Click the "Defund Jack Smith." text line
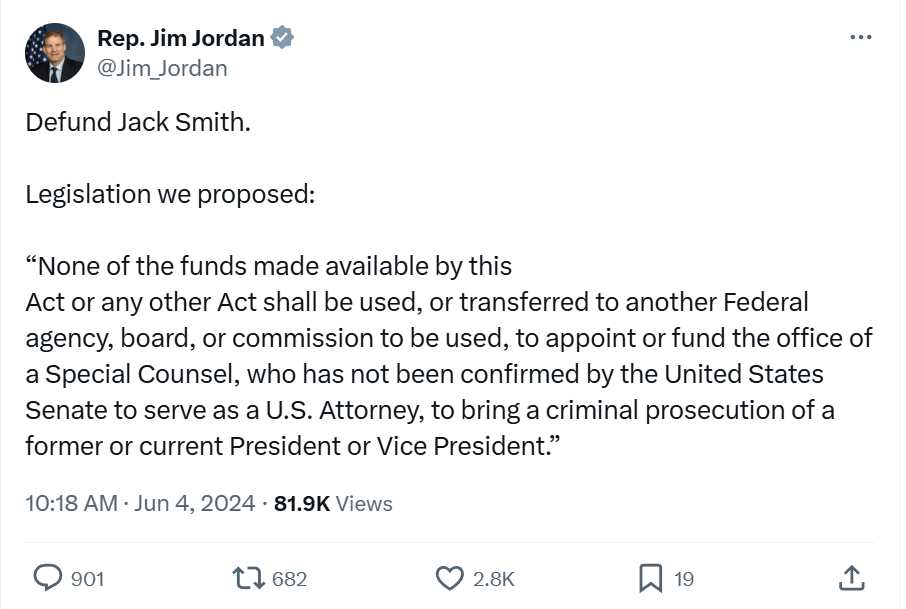Screen dimensions: 906x609 coord(138,123)
